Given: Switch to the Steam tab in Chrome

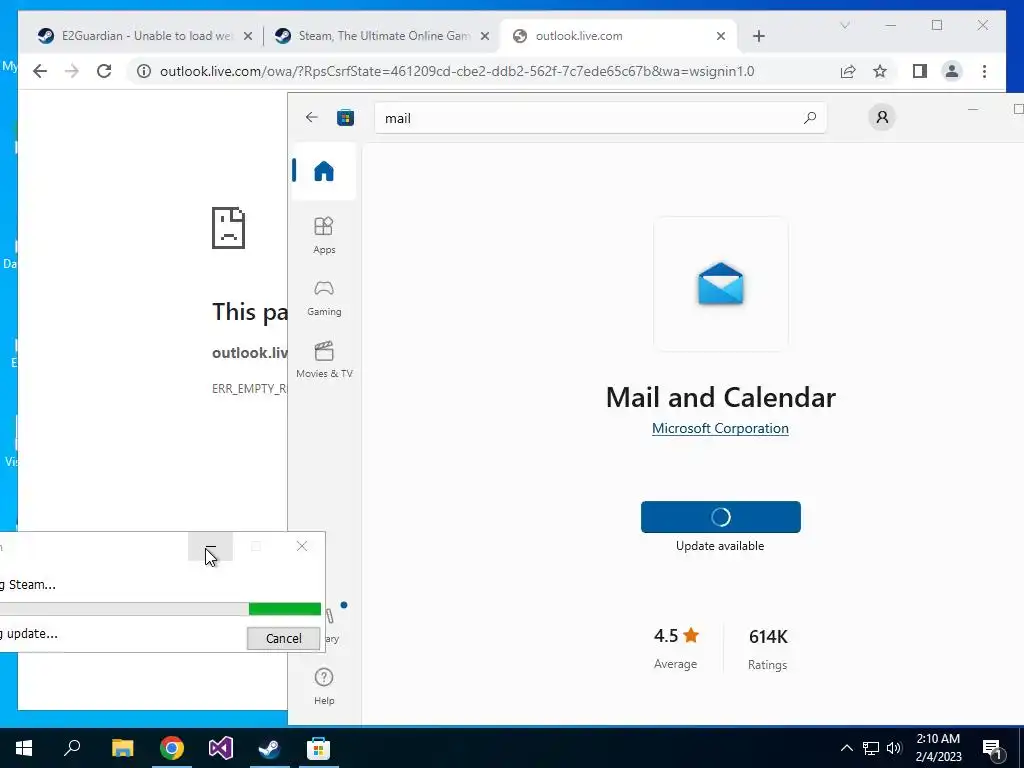Looking at the screenshot, I should pyautogui.click(x=383, y=36).
